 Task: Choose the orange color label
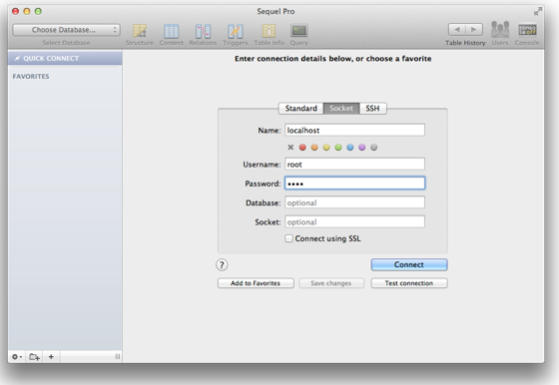point(314,147)
